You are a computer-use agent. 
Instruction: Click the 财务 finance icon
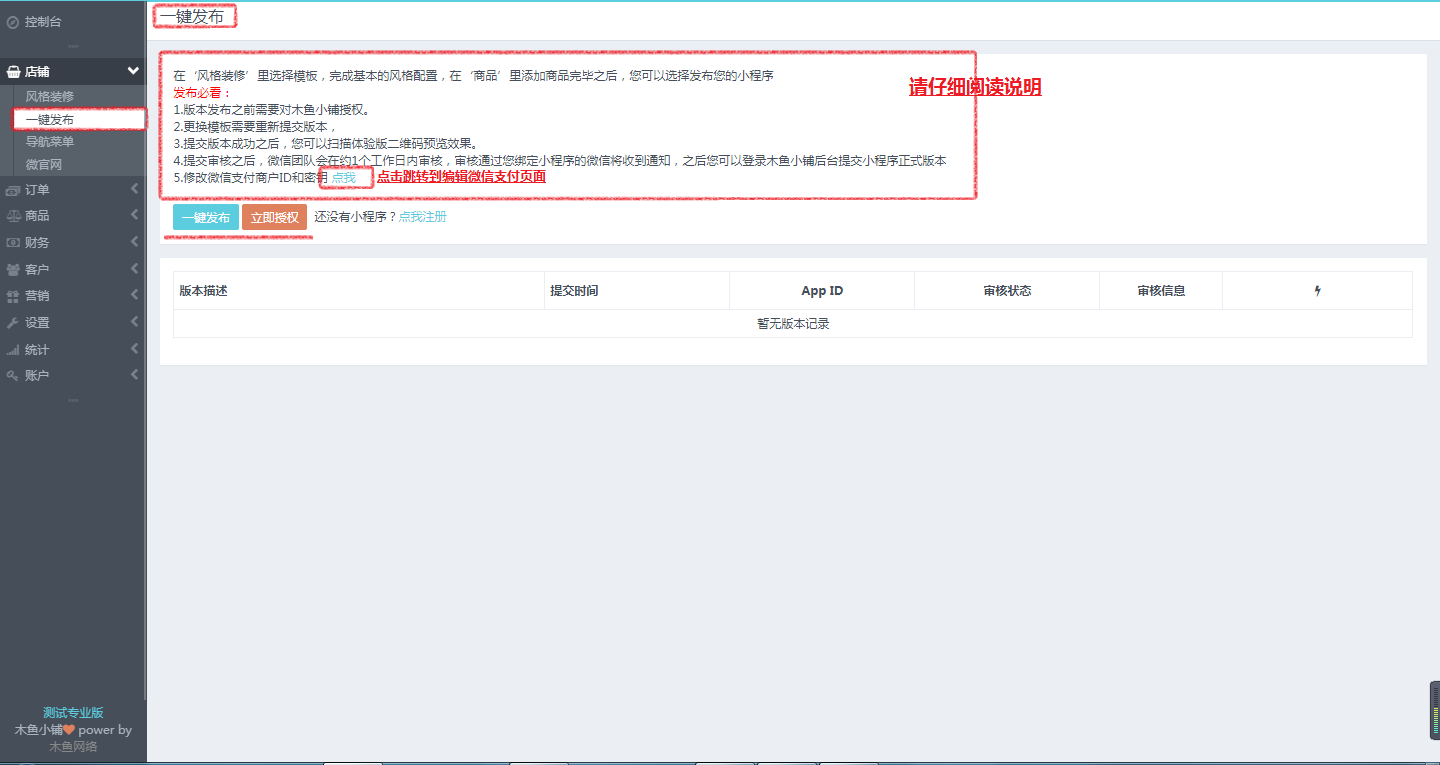tap(12, 241)
